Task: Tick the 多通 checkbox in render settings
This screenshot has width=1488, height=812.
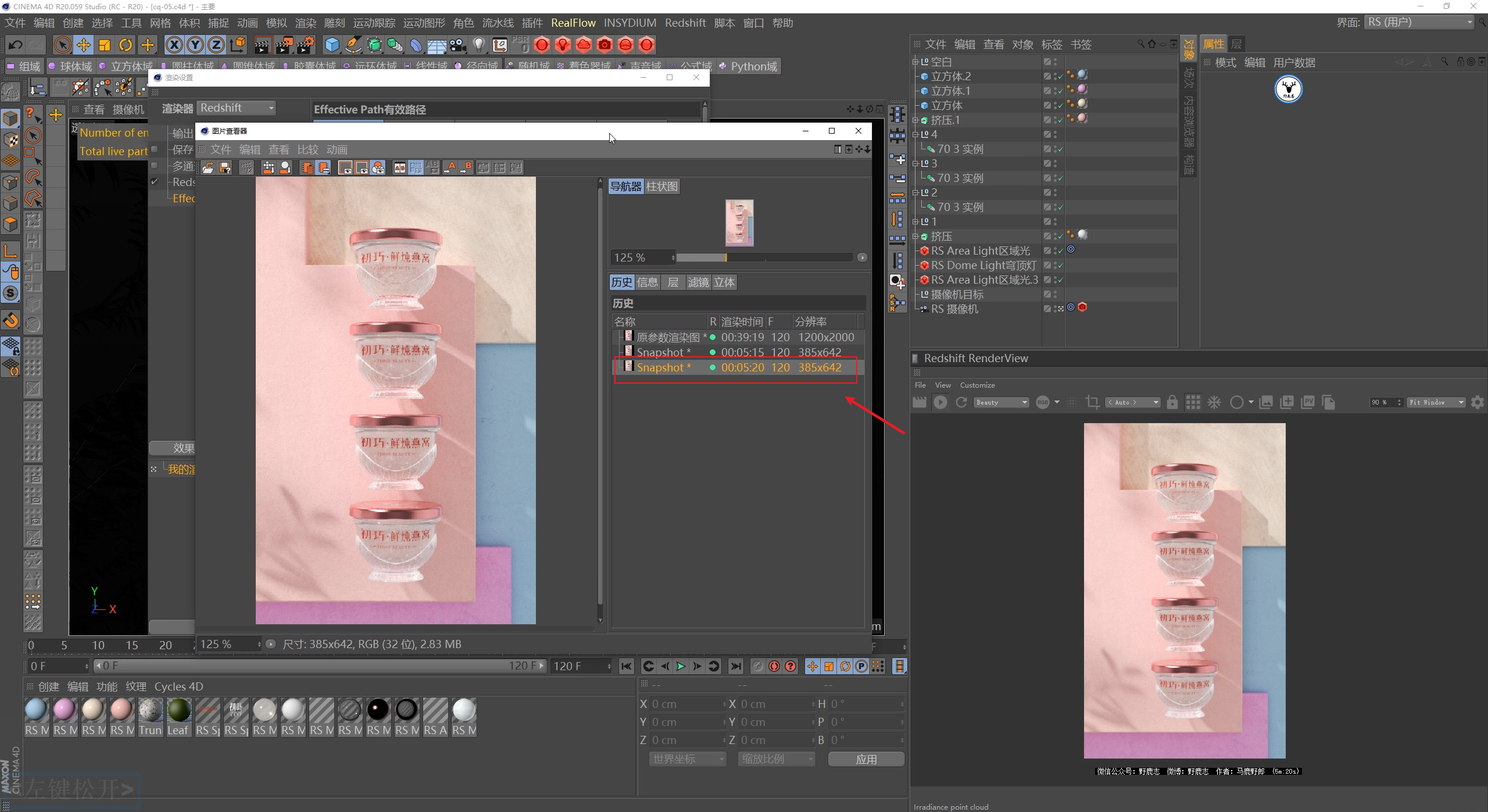Action: click(155, 166)
